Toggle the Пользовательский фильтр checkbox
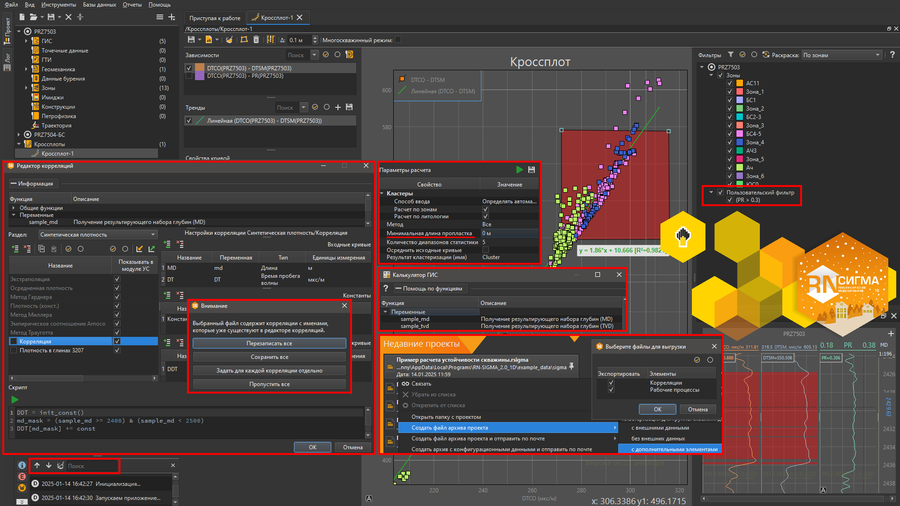The width and height of the screenshot is (900, 506). [x=721, y=190]
